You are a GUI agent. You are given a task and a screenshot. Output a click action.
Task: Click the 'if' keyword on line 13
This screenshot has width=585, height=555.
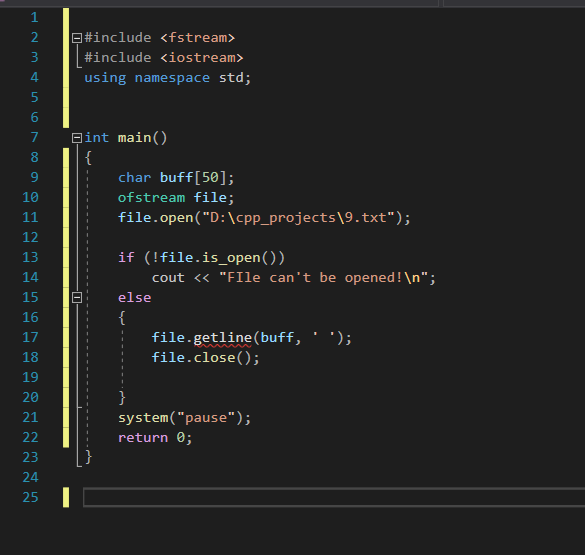click(x=126, y=257)
